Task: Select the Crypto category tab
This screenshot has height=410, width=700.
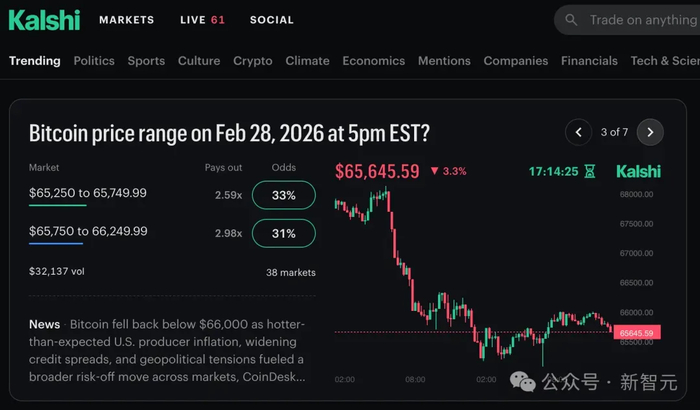Action: [x=253, y=61]
